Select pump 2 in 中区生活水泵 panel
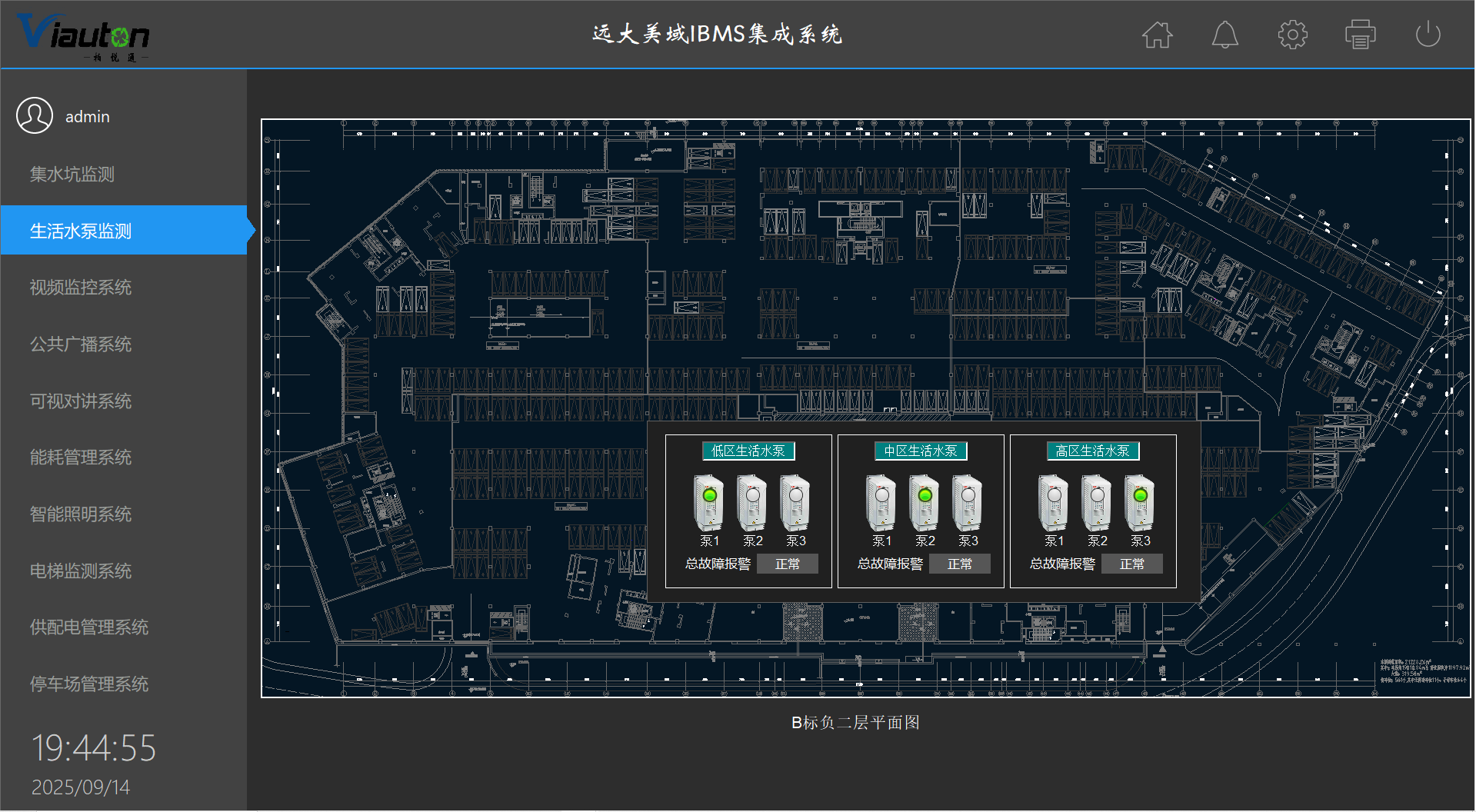Screen dimensions: 1476x812 [924, 503]
